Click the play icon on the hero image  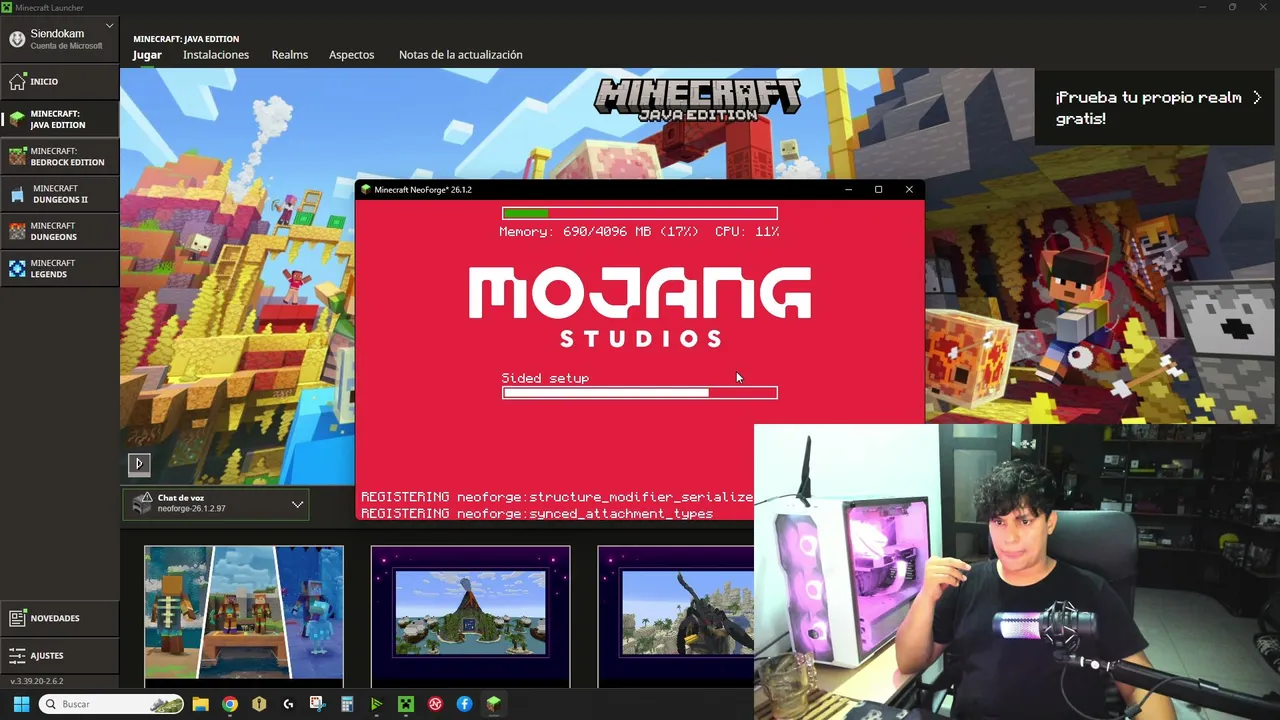[139, 463]
